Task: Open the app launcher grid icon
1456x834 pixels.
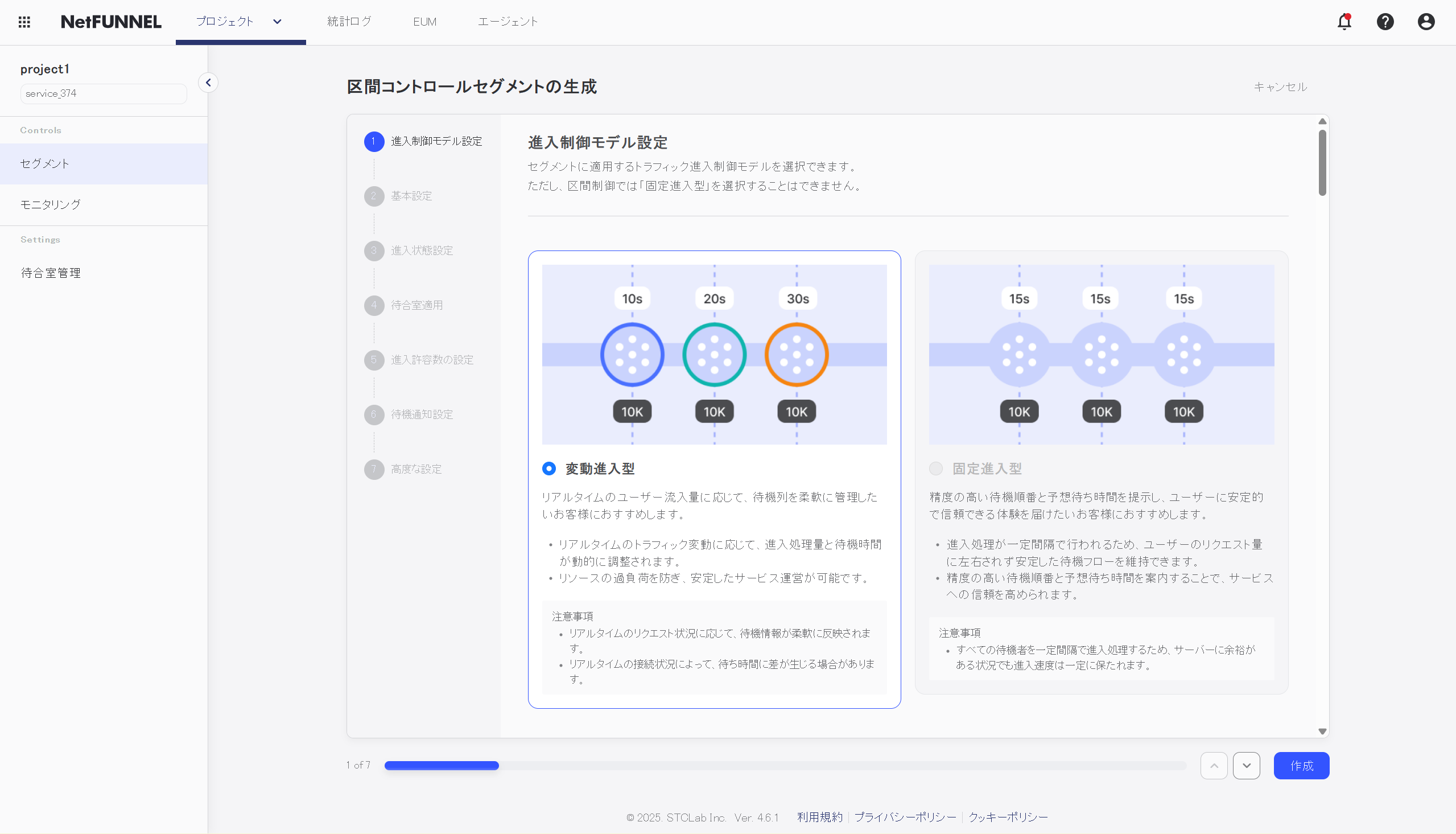Action: (x=24, y=22)
